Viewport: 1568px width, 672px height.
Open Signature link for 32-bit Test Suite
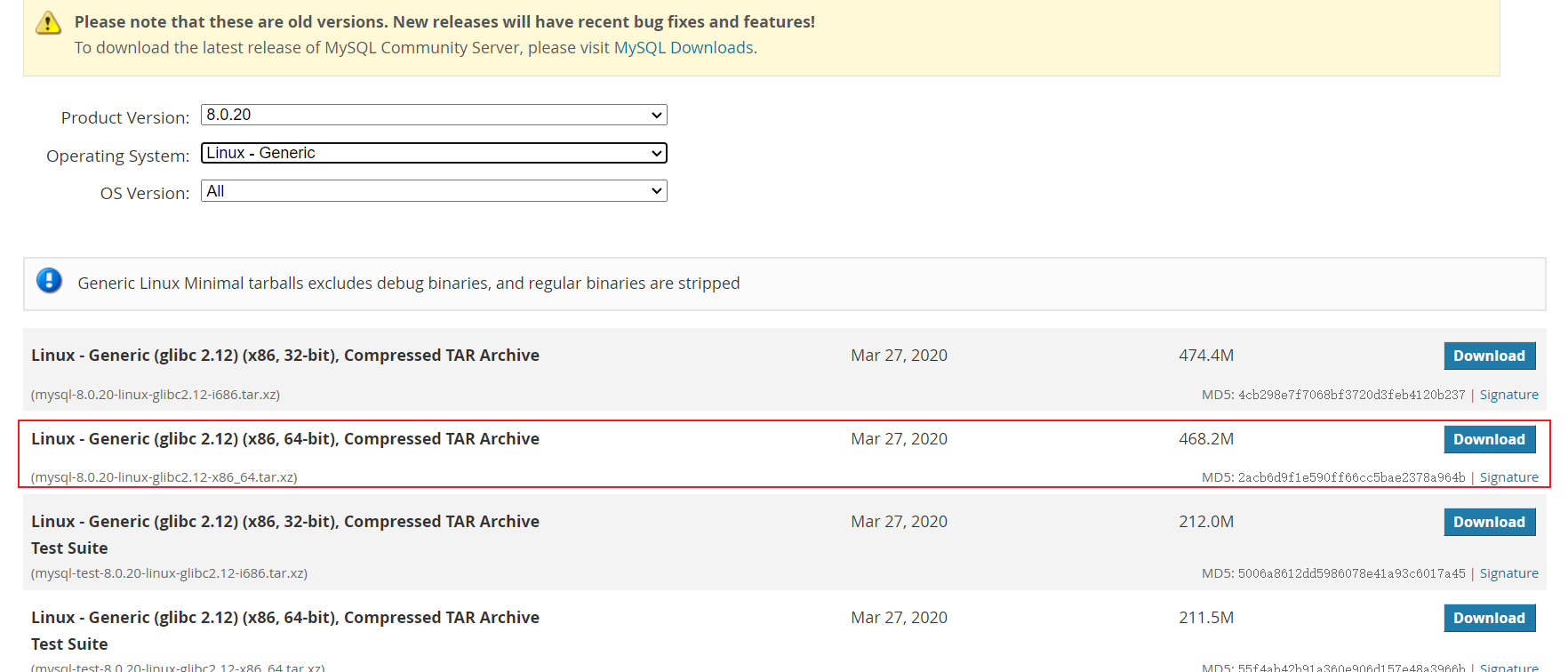click(x=1508, y=573)
